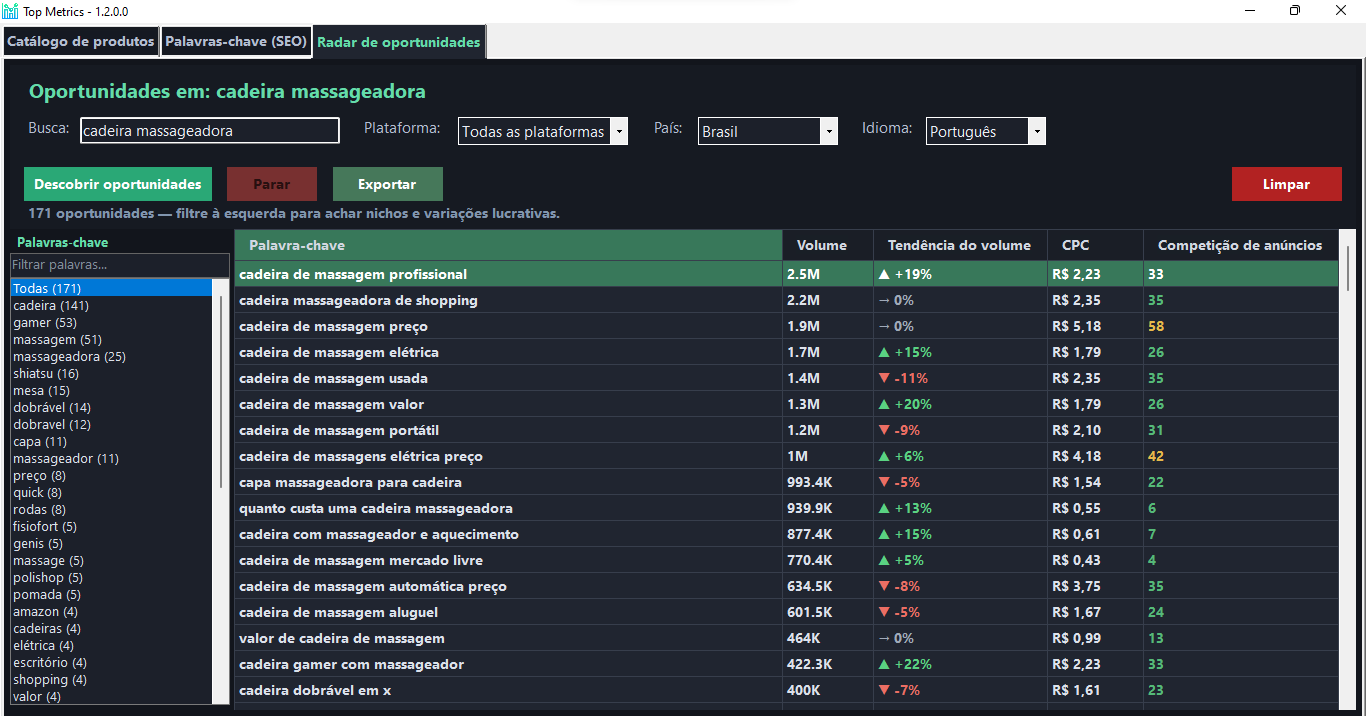Select escritório (4) filter item
Image resolution: width=1366 pixels, height=716 pixels.
point(111,662)
